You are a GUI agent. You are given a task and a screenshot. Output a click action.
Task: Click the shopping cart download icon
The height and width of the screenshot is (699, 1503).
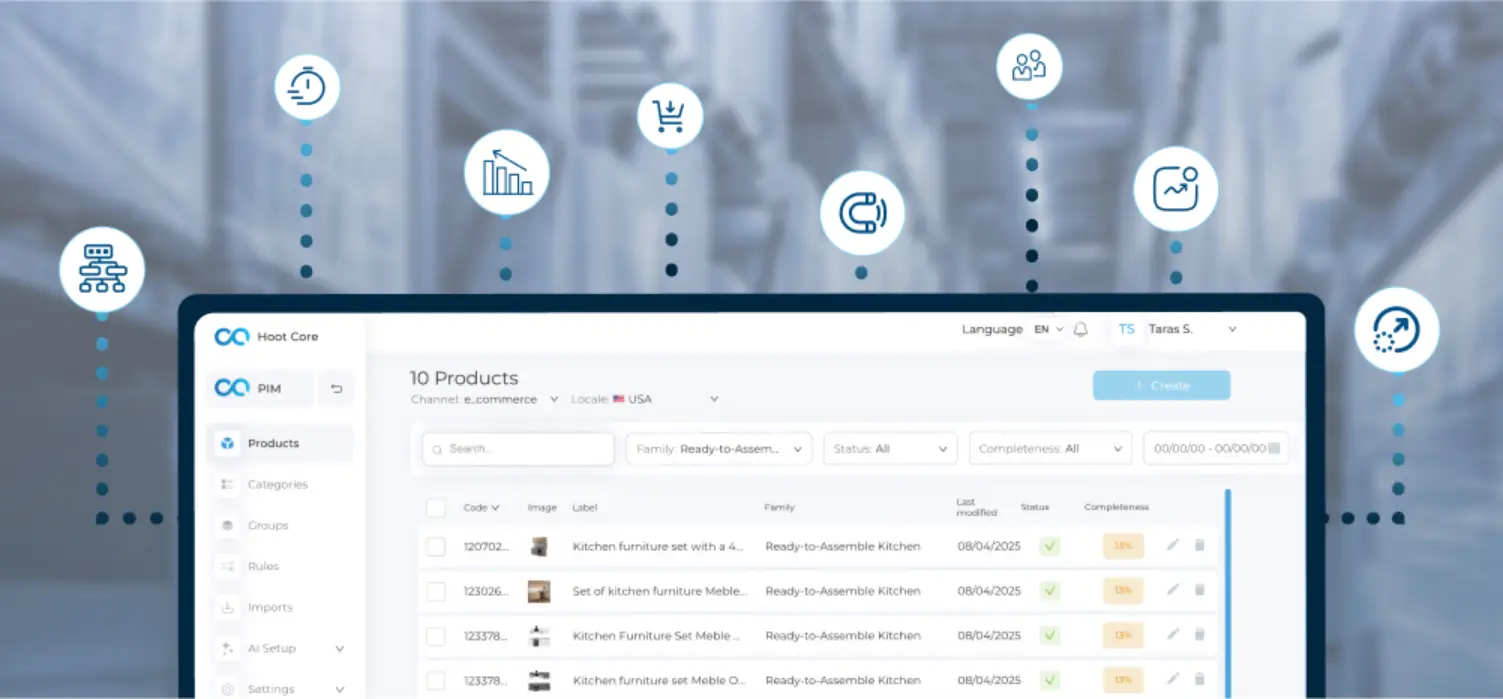[669, 116]
